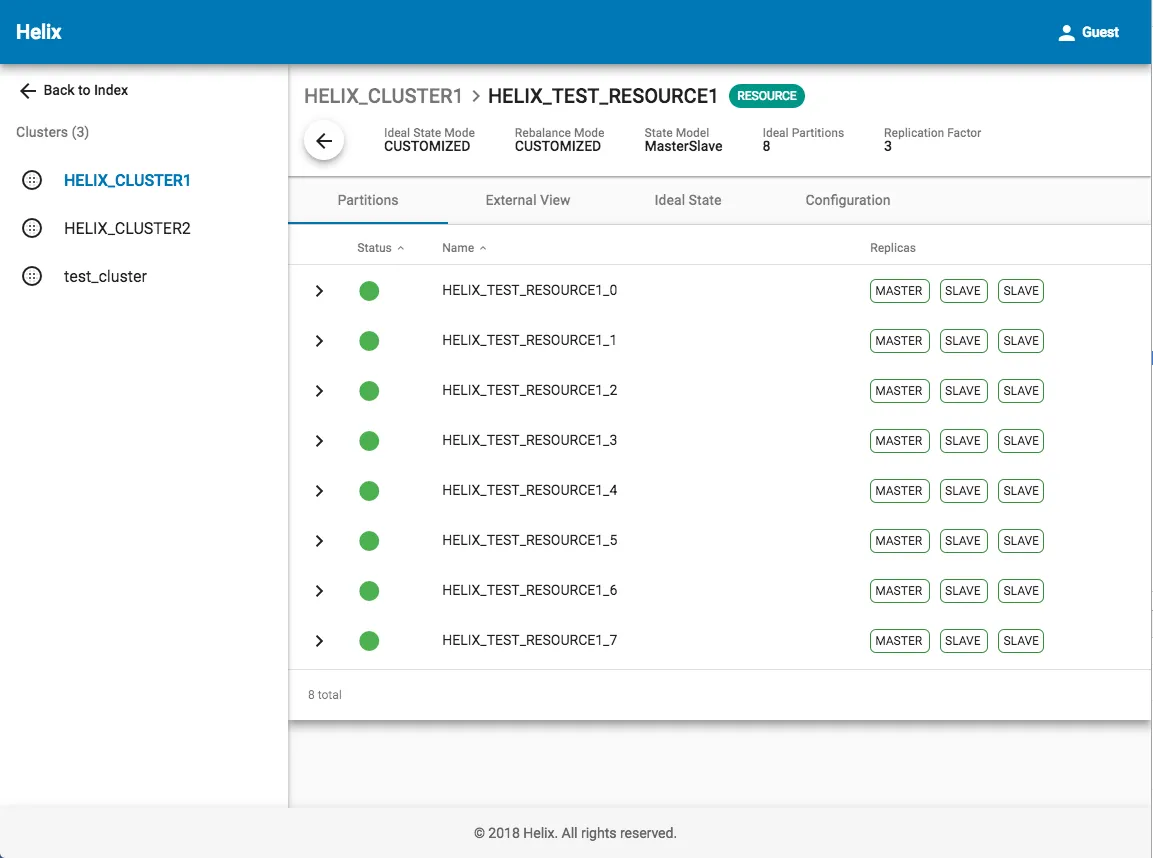
Task: Click the HELIX_CLUSTER1 breadcrumb link
Action: (x=383, y=96)
